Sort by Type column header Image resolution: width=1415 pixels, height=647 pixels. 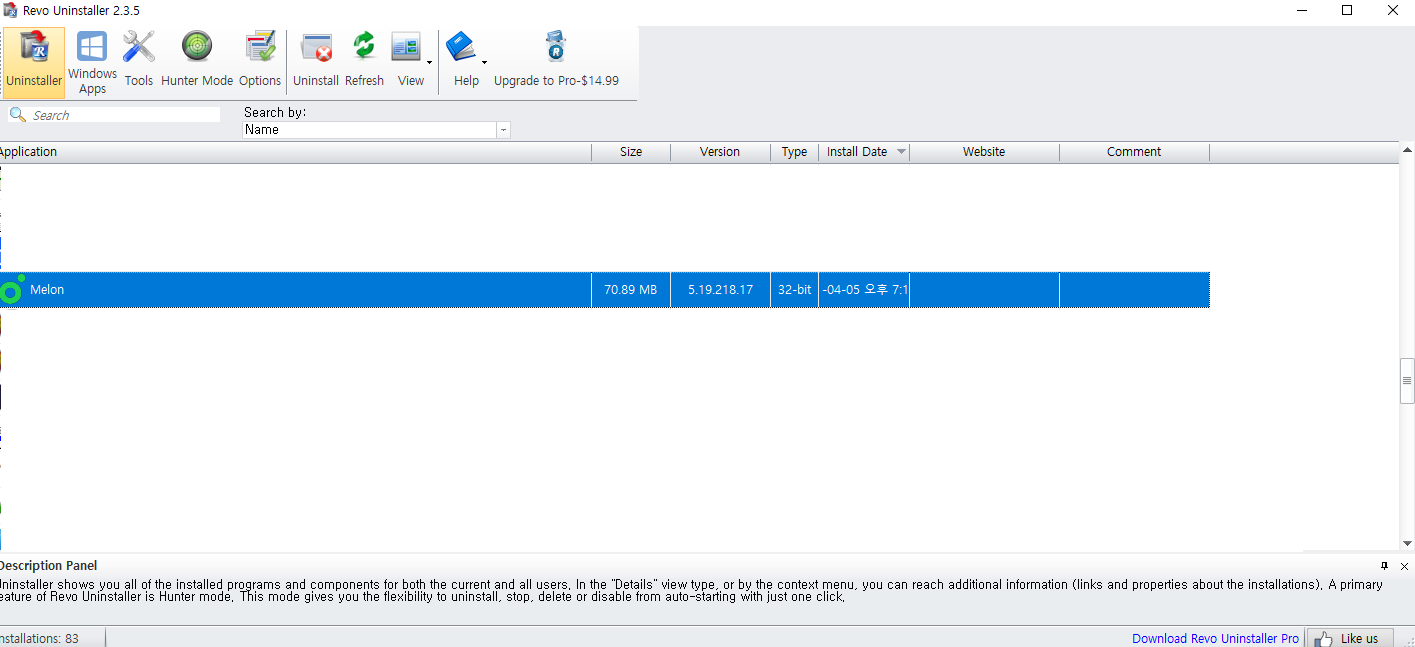(794, 152)
